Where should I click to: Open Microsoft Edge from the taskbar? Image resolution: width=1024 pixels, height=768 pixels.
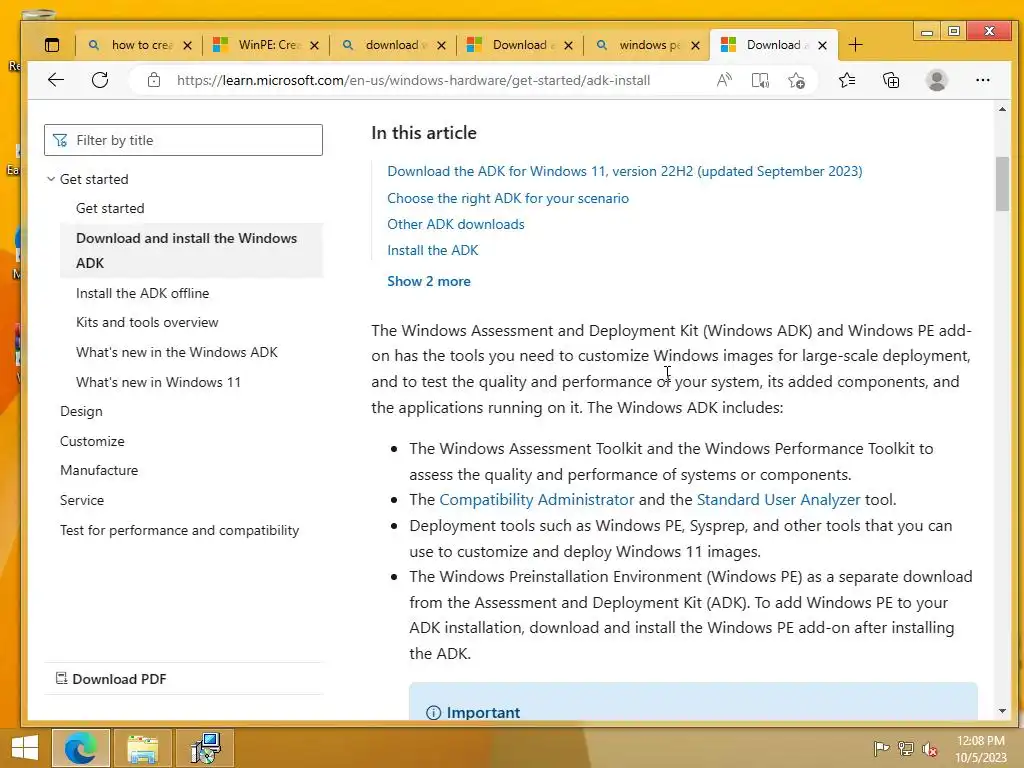tap(81, 748)
